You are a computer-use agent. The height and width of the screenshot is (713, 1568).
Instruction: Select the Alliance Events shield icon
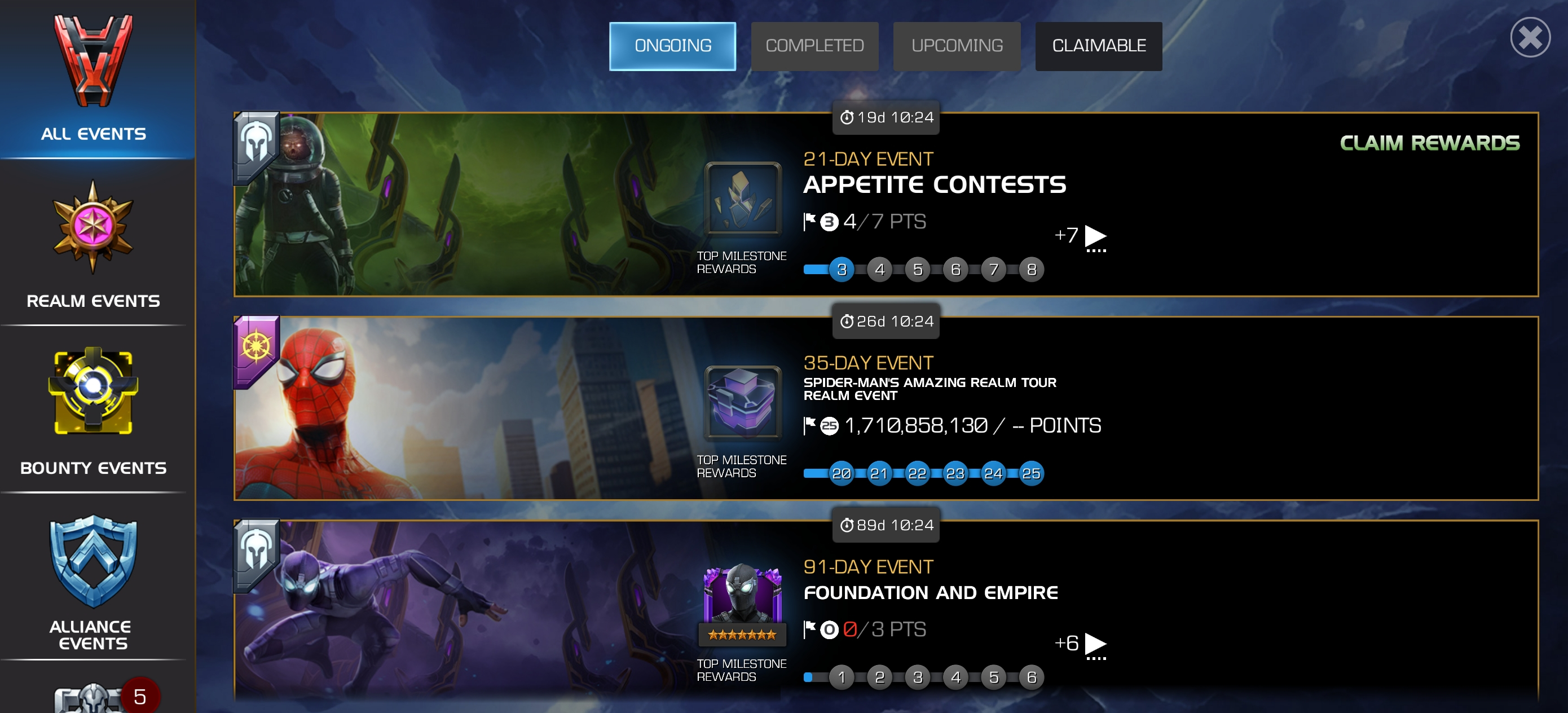click(93, 561)
